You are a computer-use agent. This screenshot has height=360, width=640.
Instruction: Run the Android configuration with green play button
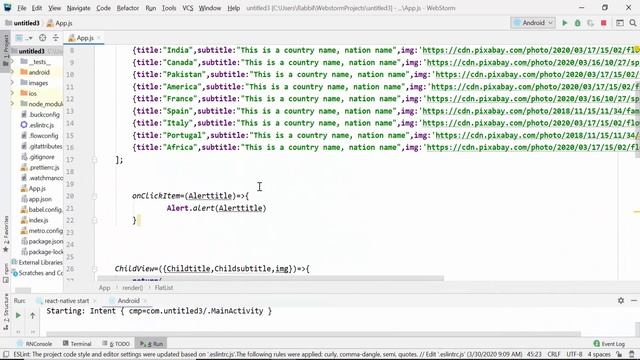[x=564, y=23]
